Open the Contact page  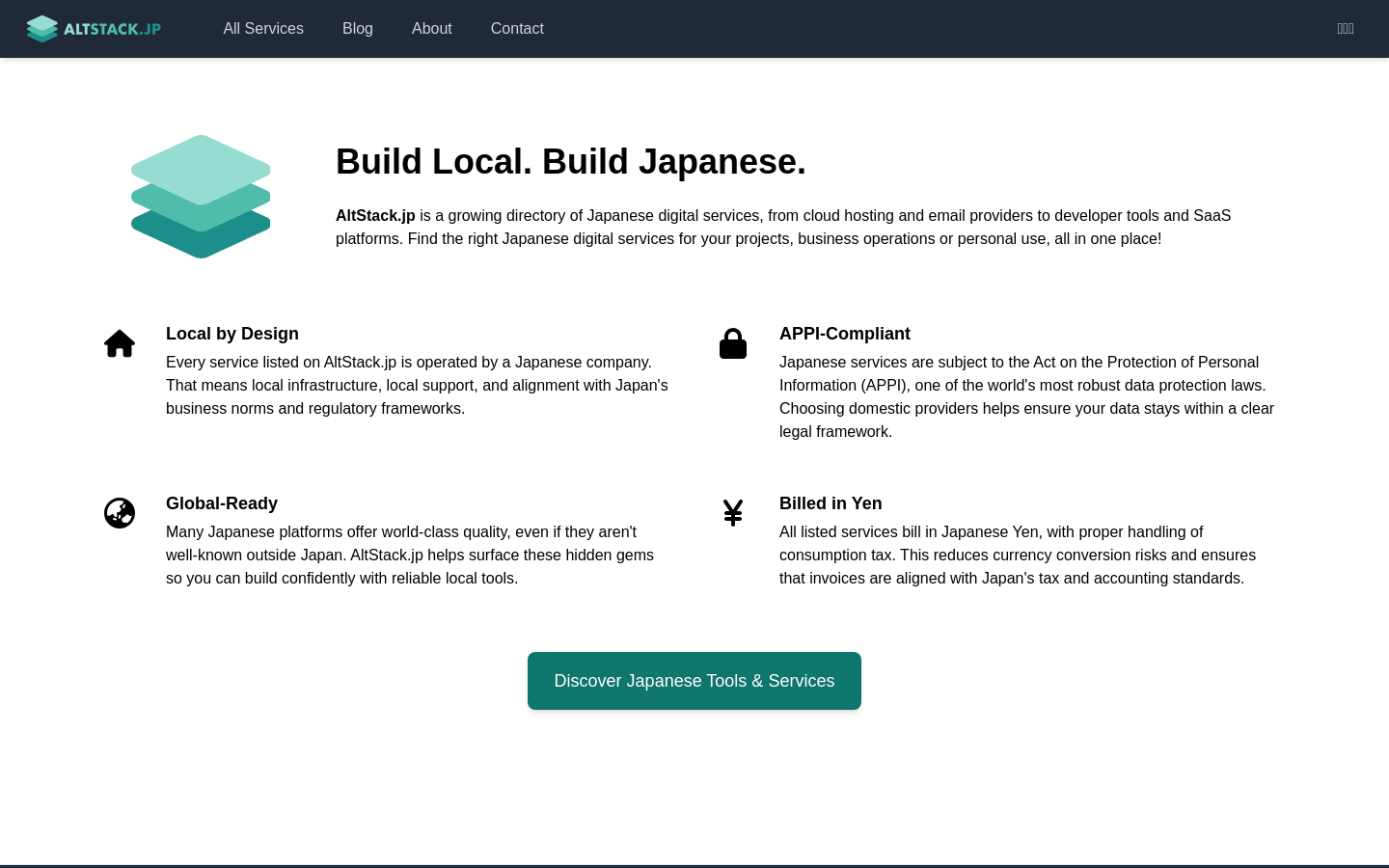pos(517,29)
